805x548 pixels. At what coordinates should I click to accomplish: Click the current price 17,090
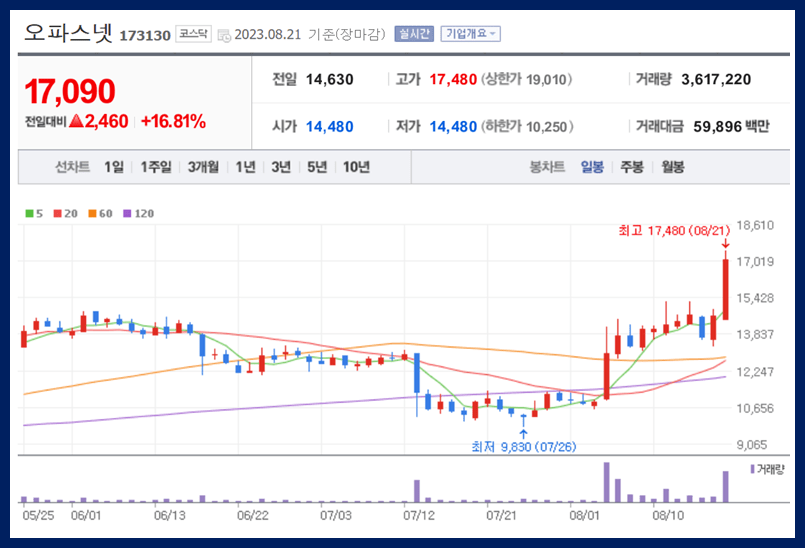70,91
